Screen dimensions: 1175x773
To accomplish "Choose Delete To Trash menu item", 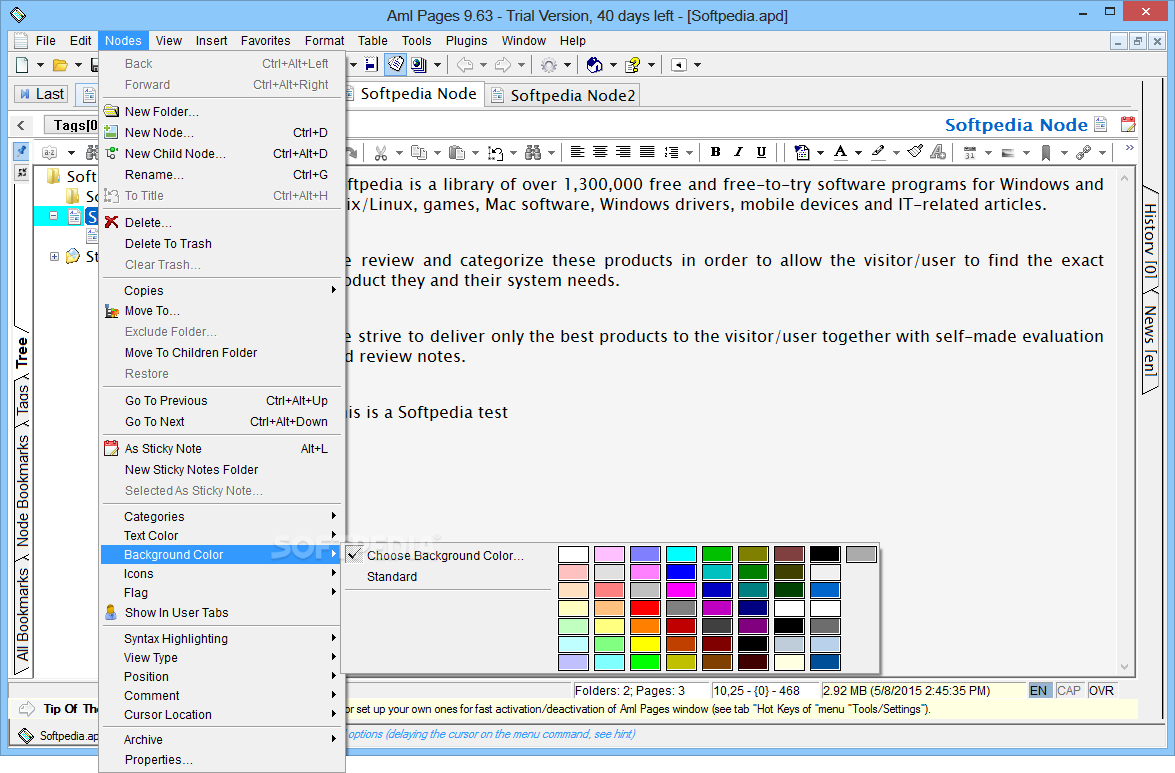I will point(221,243).
